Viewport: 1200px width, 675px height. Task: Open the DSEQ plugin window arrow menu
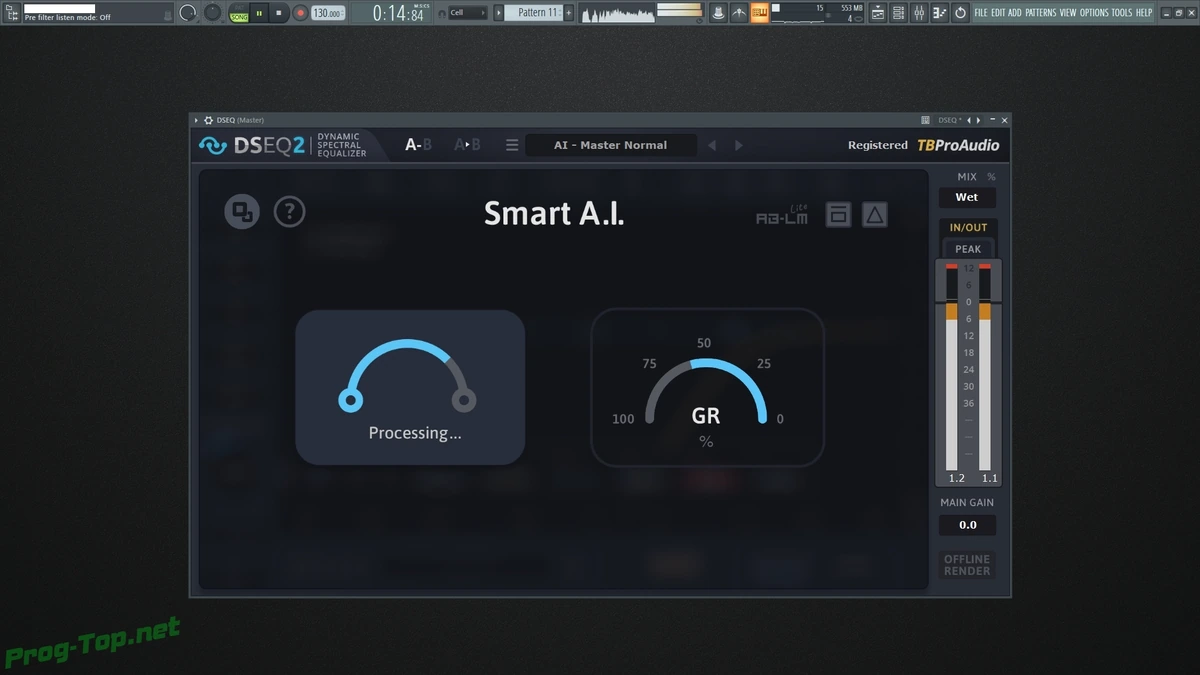[195, 120]
